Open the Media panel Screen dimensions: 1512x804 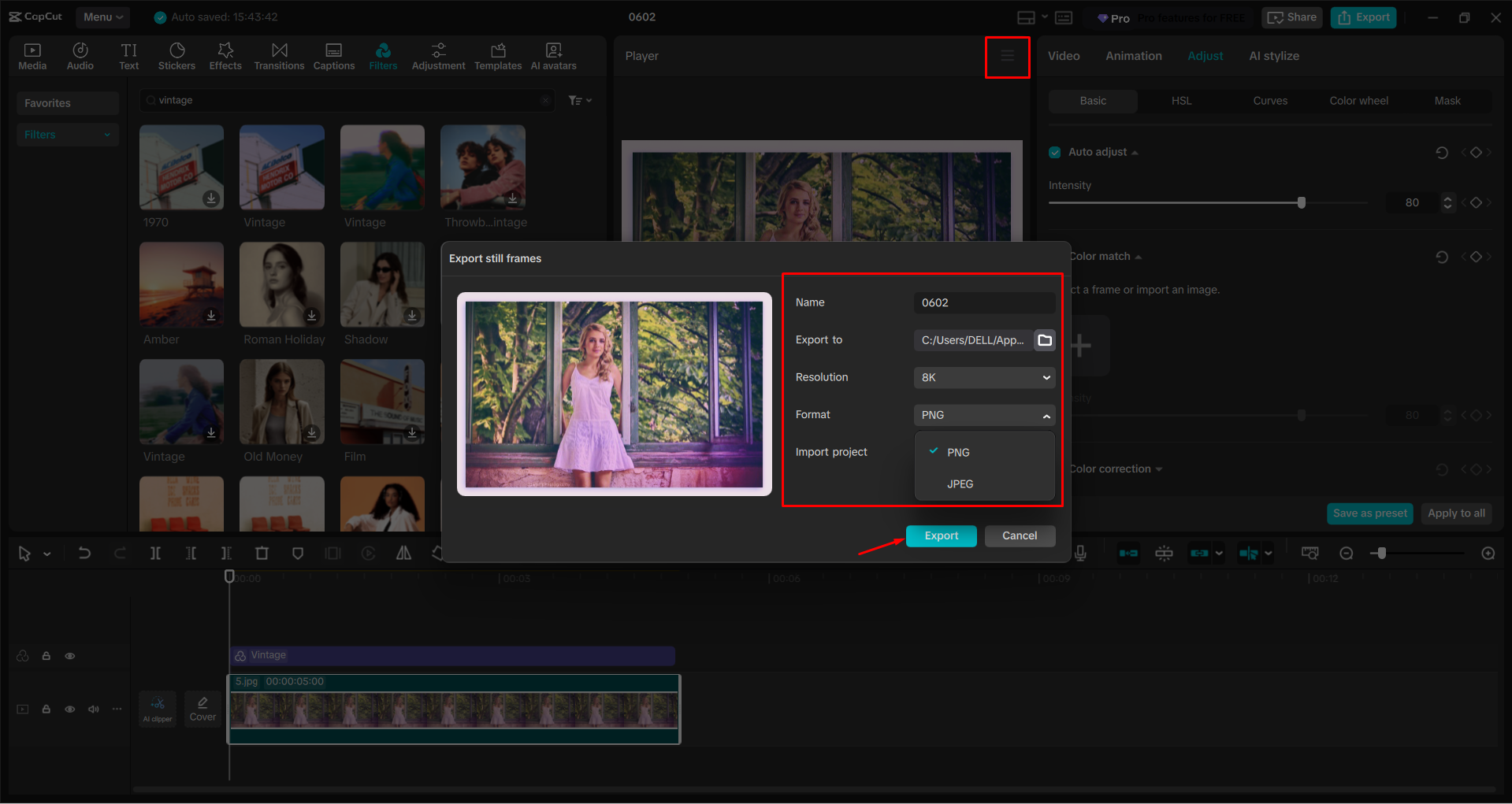(x=32, y=55)
